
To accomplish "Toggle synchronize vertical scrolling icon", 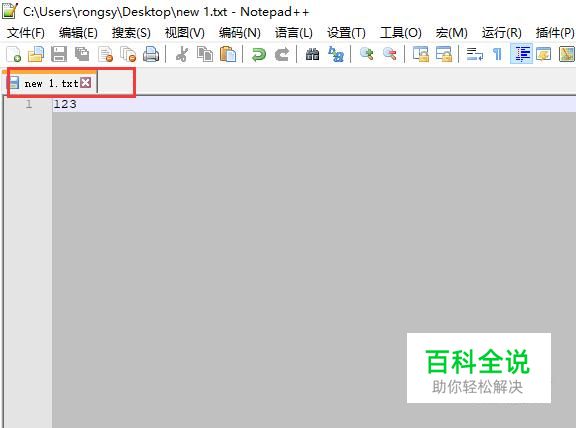I will pyautogui.click(x=421, y=54).
